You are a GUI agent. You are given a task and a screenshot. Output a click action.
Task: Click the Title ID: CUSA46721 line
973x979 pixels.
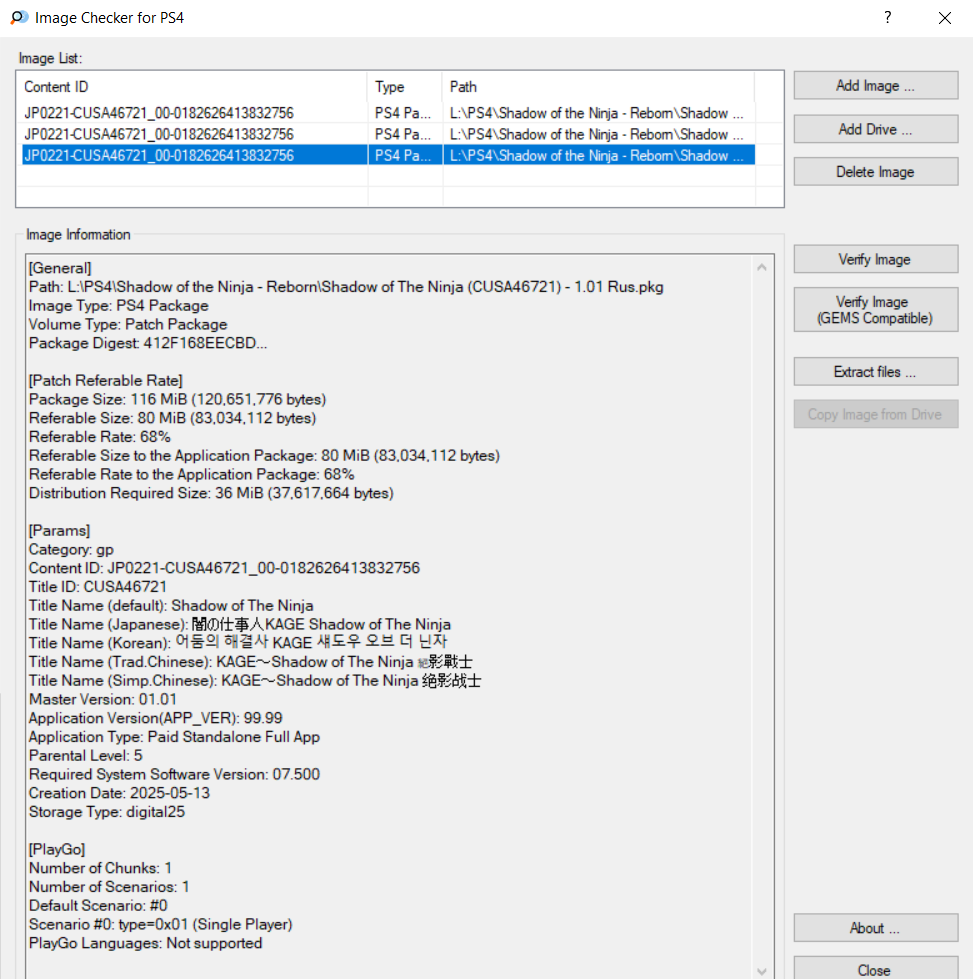[98, 587]
